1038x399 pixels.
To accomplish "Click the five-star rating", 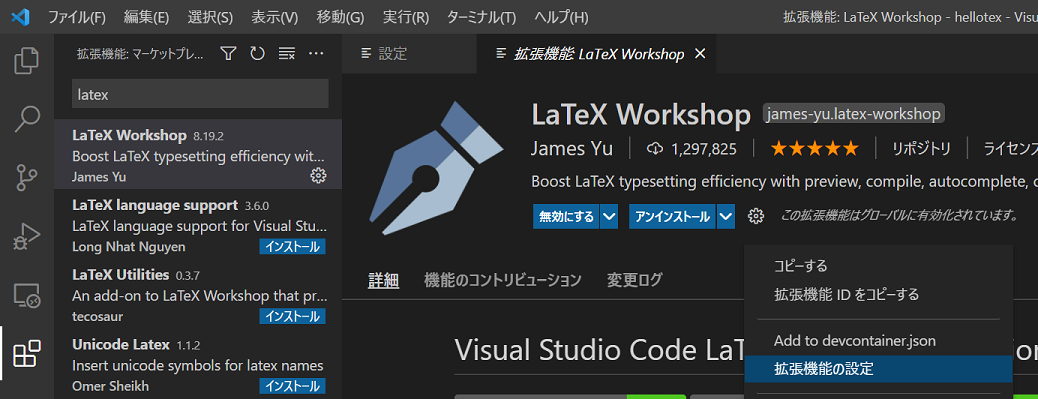I will pyautogui.click(x=814, y=149).
